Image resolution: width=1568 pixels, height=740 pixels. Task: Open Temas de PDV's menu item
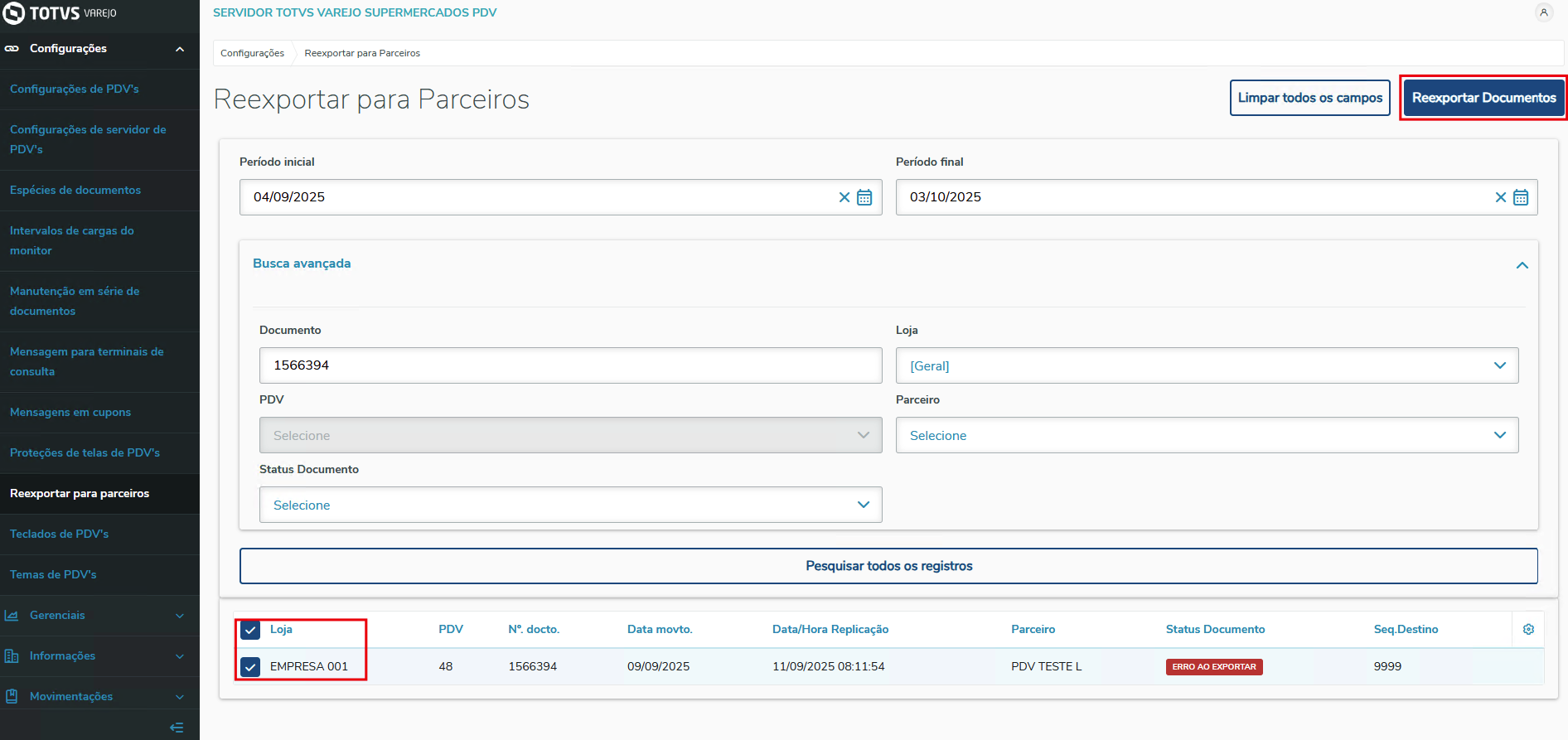(99, 575)
